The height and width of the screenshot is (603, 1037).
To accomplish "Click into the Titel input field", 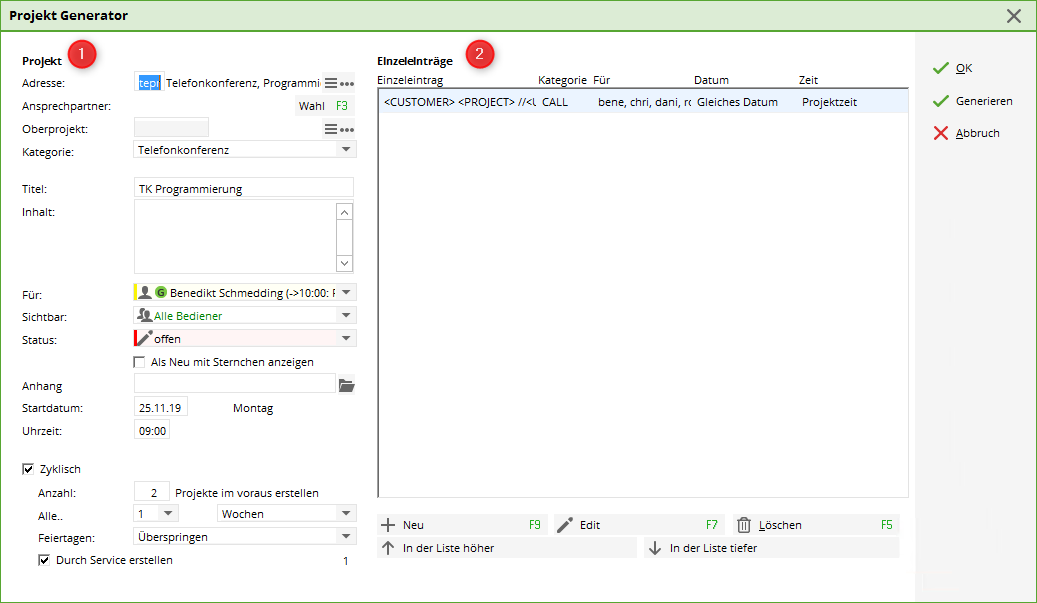I will 244,188.
